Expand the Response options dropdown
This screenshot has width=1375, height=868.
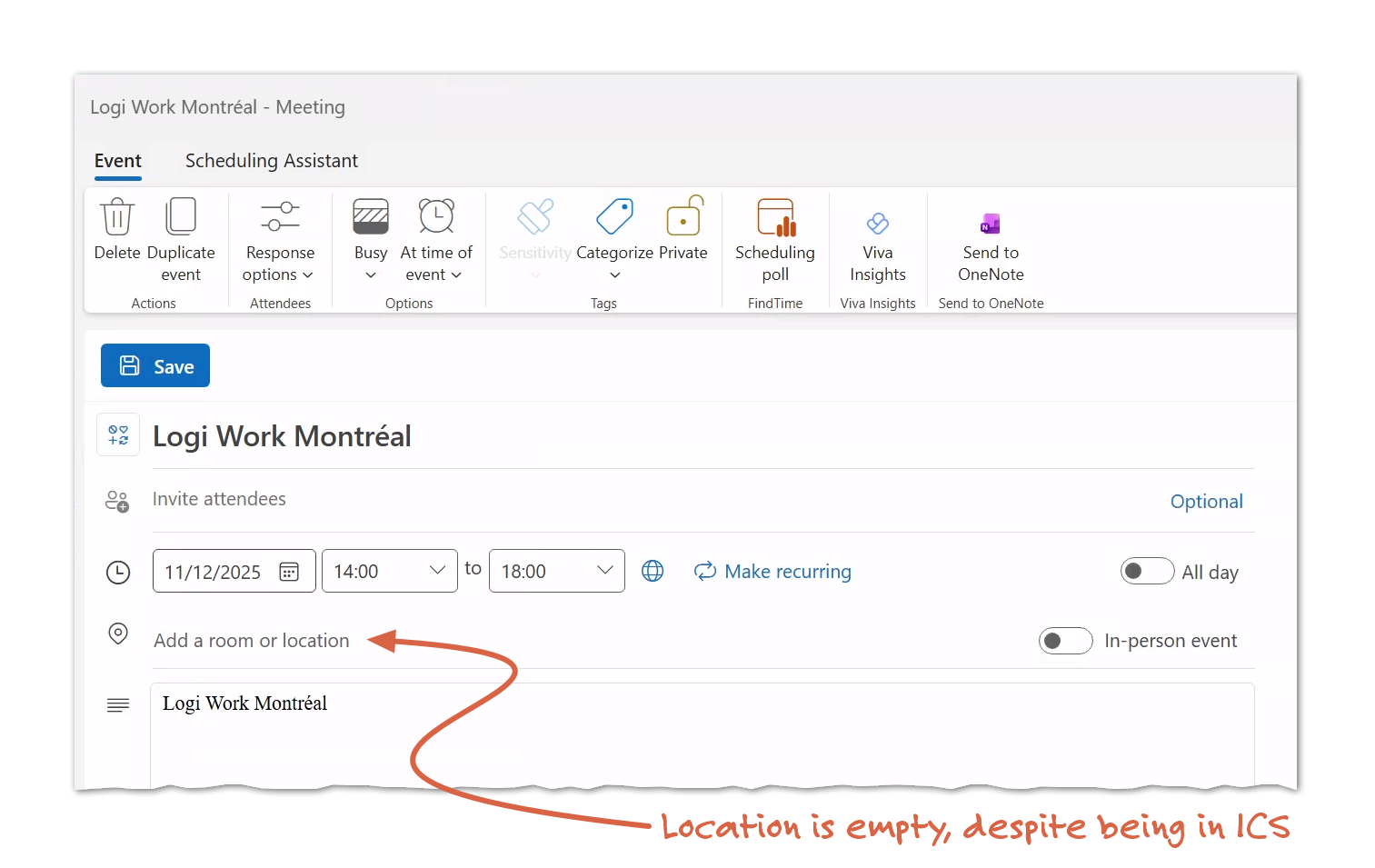tap(280, 264)
